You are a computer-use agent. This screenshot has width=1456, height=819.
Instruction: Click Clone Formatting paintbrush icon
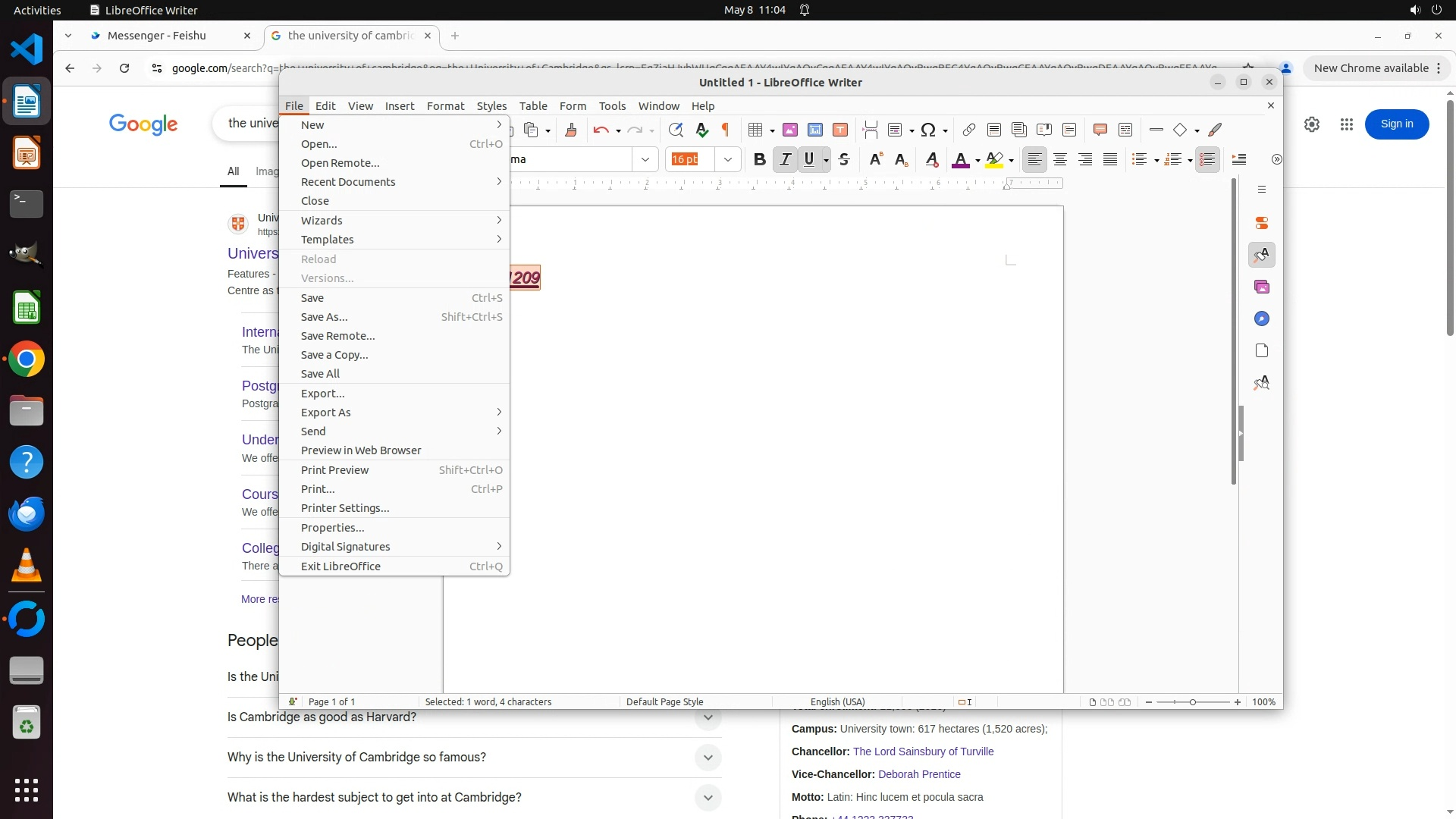(x=571, y=130)
